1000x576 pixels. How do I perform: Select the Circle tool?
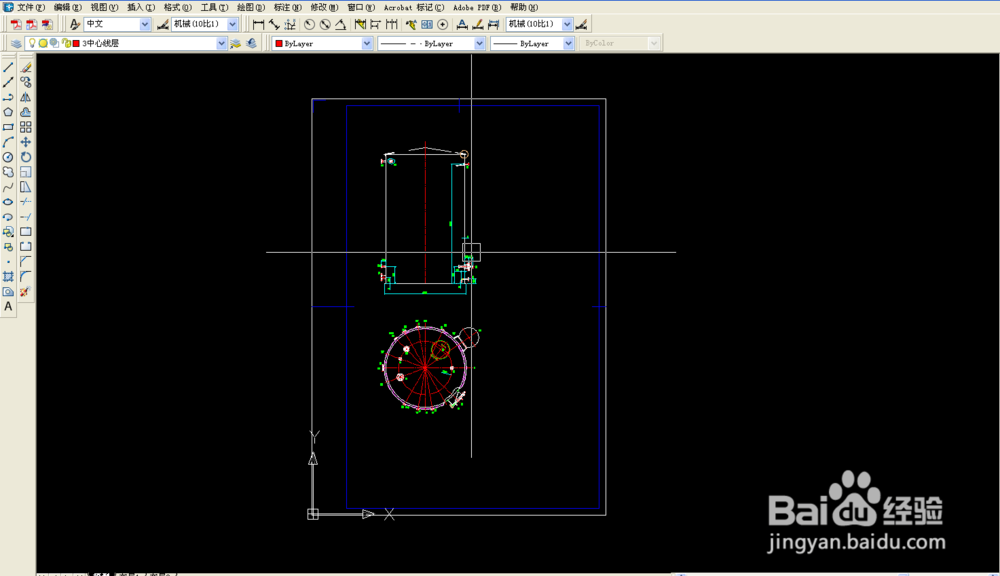tap(8, 157)
